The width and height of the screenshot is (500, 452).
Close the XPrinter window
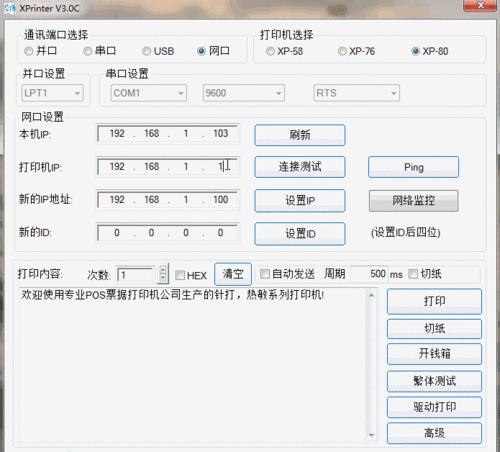click(480, 5)
